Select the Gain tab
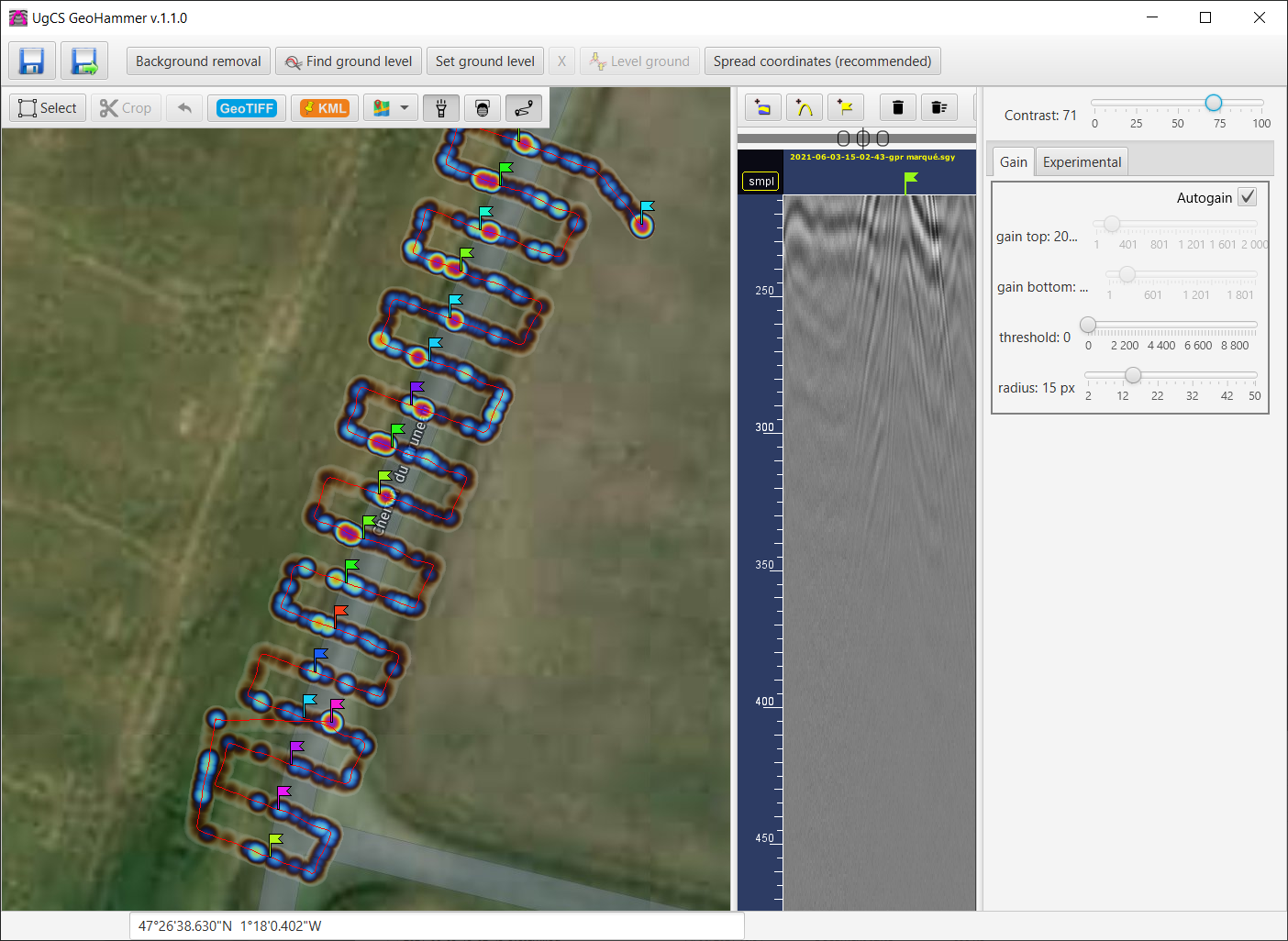 (1013, 162)
